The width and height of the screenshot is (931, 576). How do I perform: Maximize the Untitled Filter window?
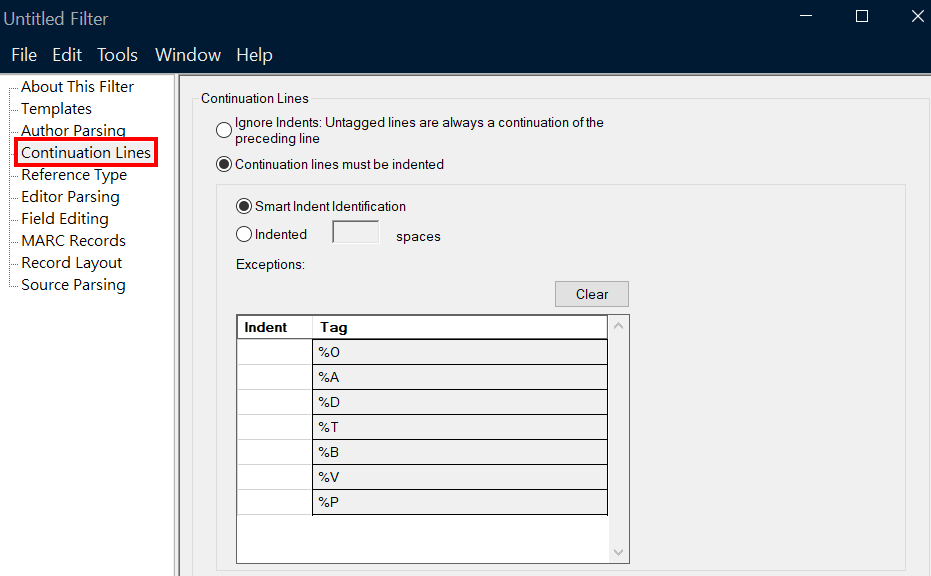[x=862, y=17]
